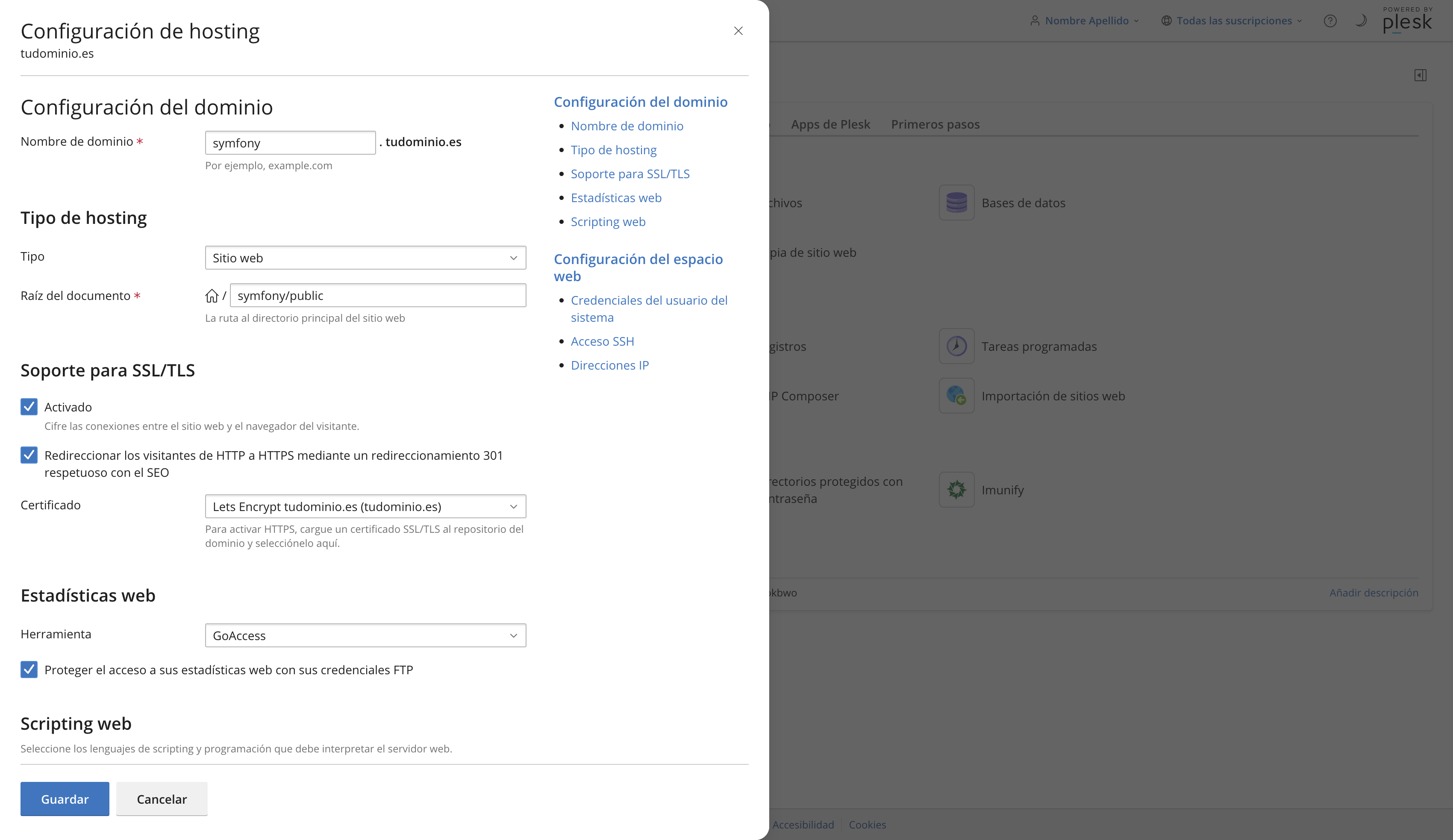The width and height of the screenshot is (1453, 840).
Task: Jump to Estadísticas web link
Action: 616,198
